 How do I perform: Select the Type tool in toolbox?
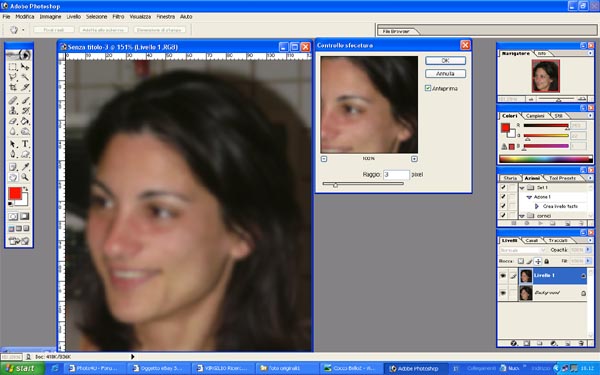click(x=25, y=144)
